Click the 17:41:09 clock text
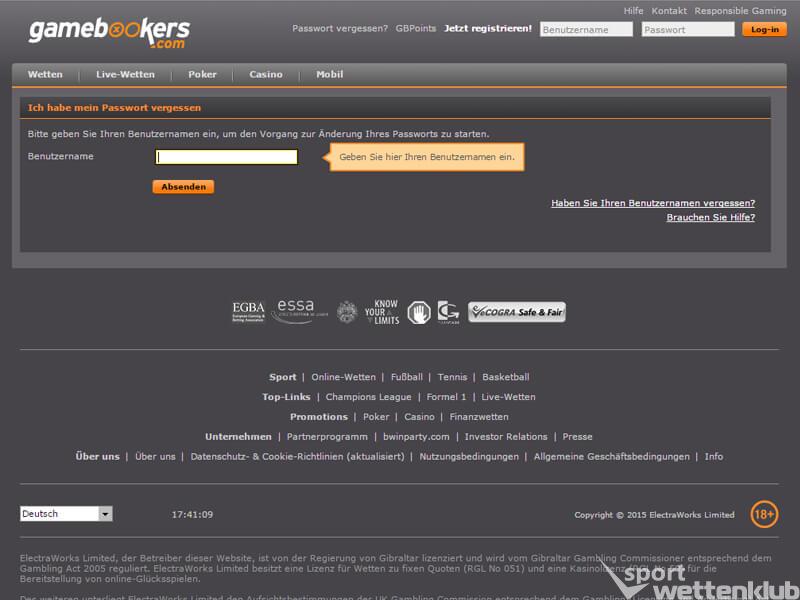Image resolution: width=800 pixels, height=600 pixels. (192, 515)
